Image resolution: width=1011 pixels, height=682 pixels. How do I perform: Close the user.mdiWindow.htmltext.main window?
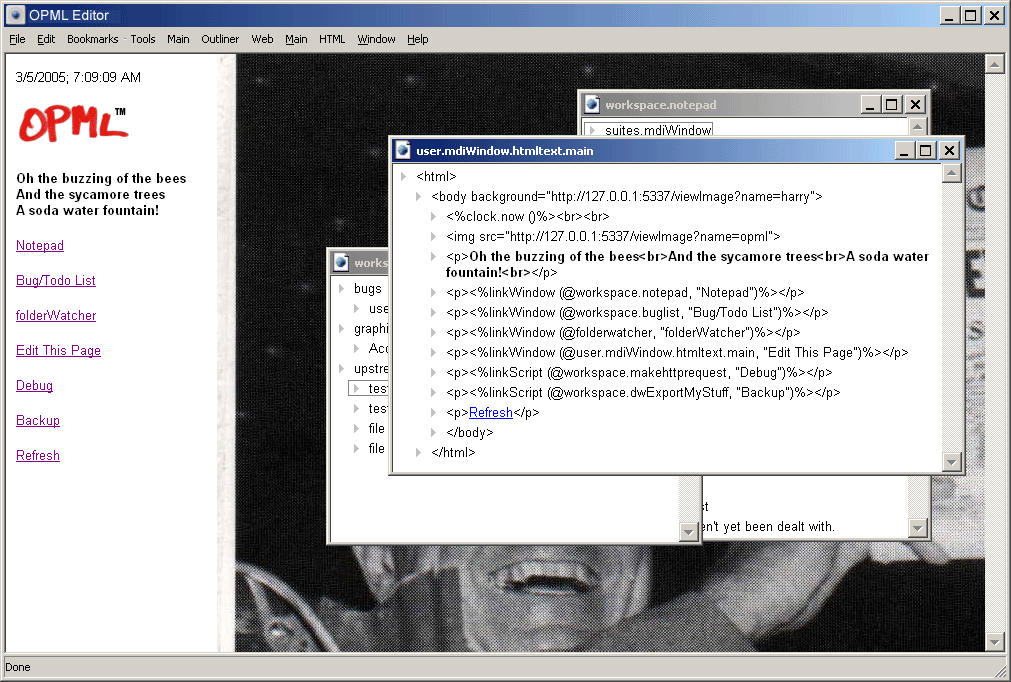[x=949, y=151]
